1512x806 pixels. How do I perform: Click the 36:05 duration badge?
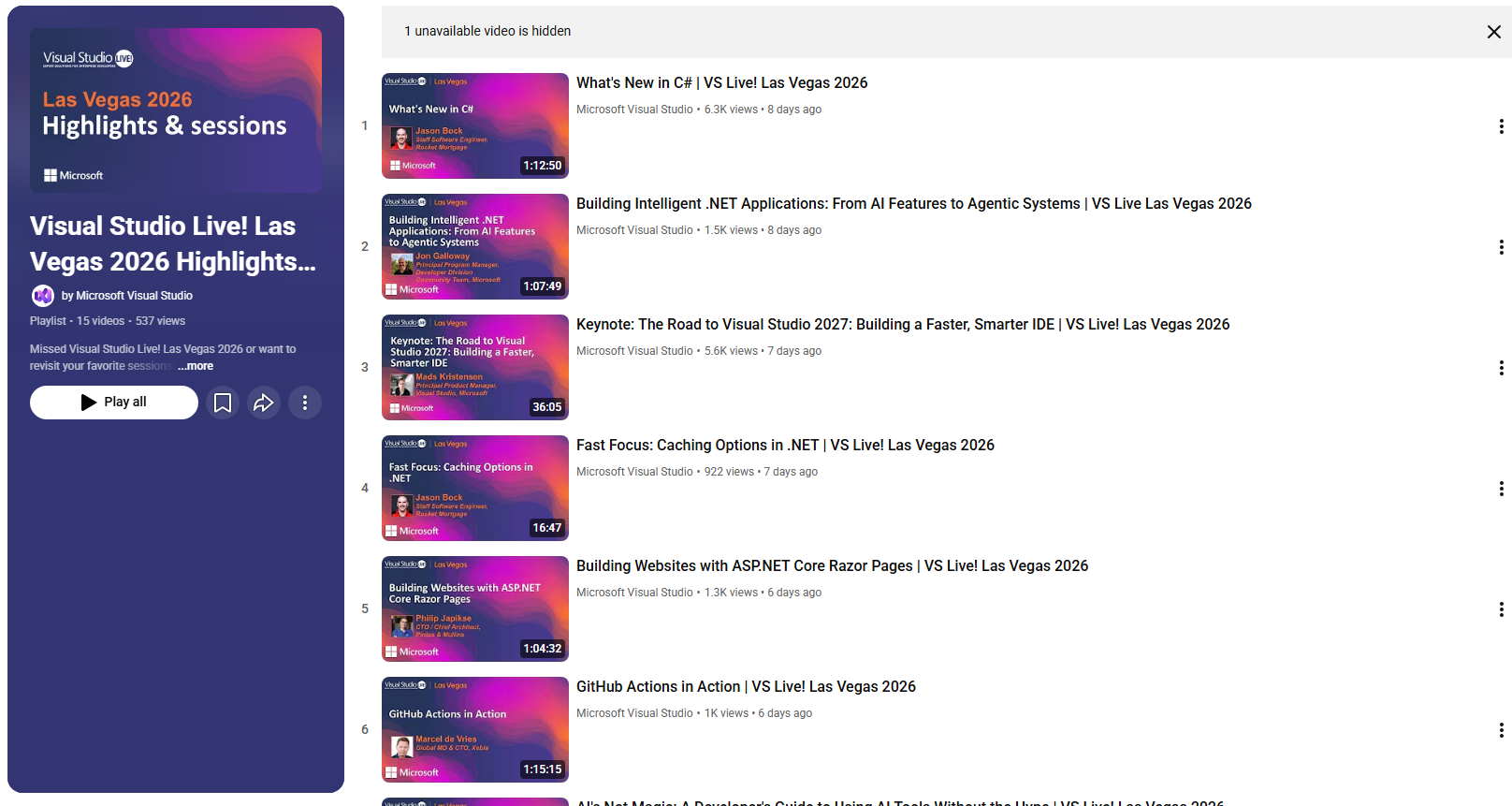(x=547, y=407)
